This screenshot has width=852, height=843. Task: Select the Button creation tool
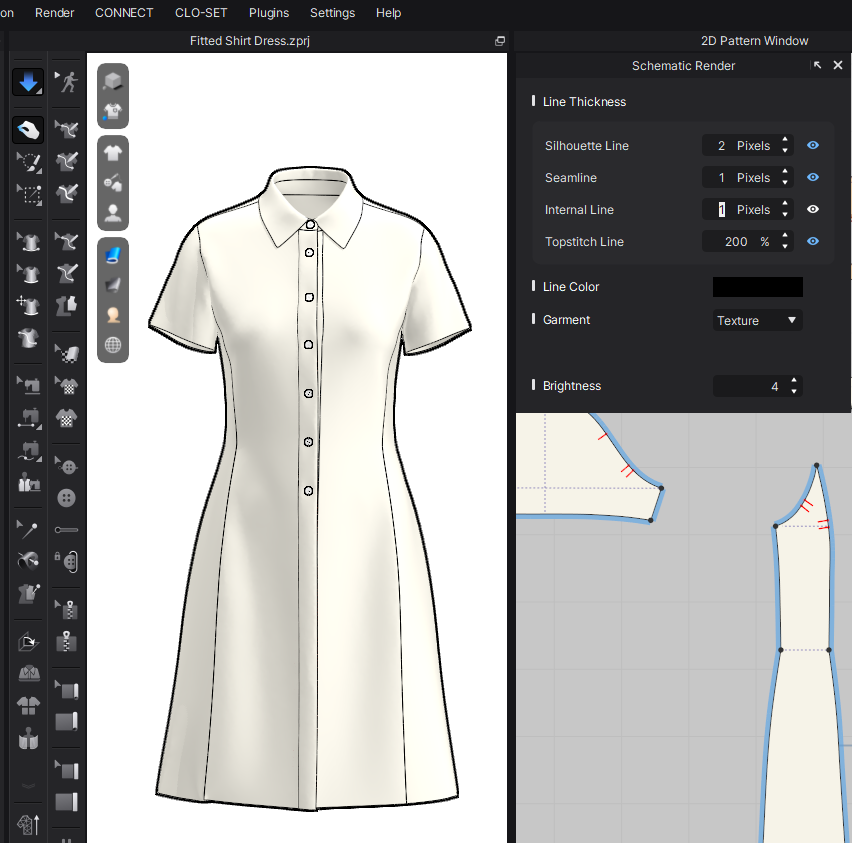(x=66, y=498)
